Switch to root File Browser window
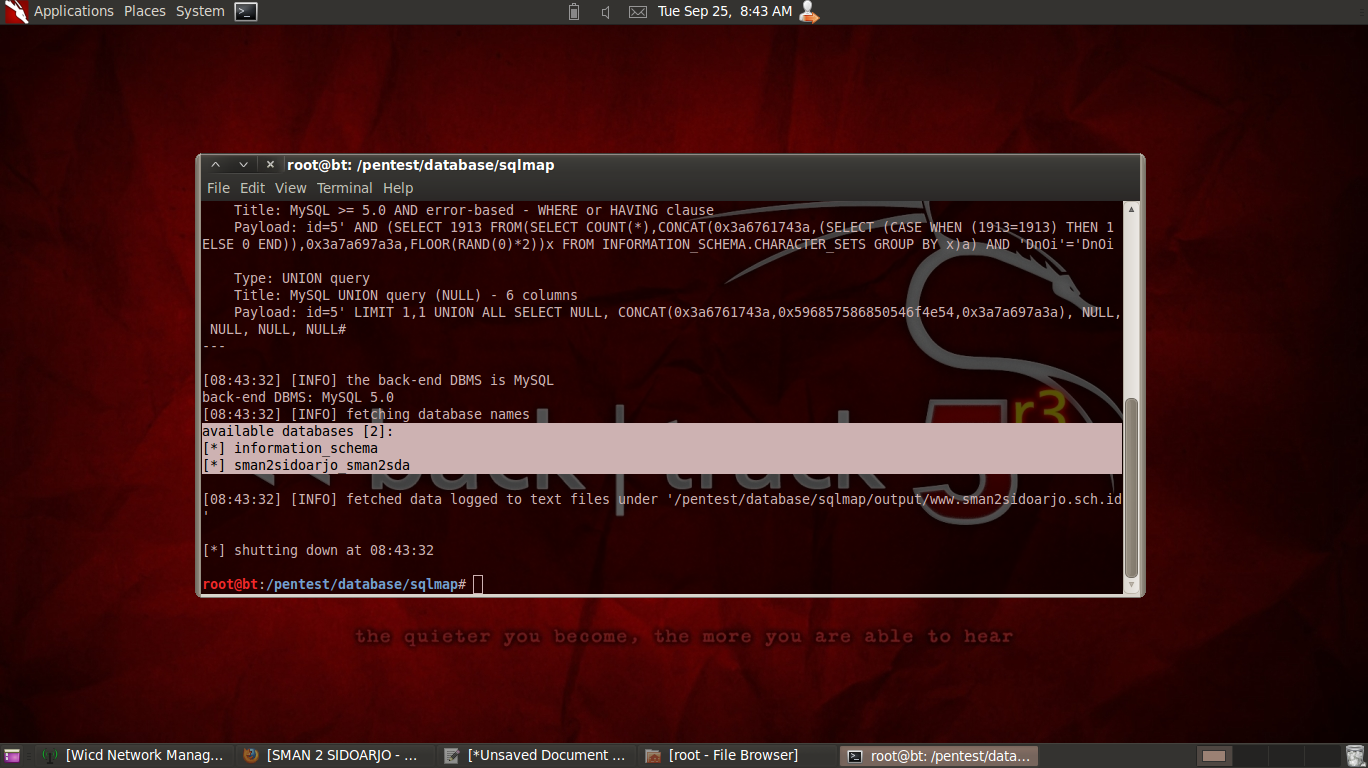 tap(737, 756)
